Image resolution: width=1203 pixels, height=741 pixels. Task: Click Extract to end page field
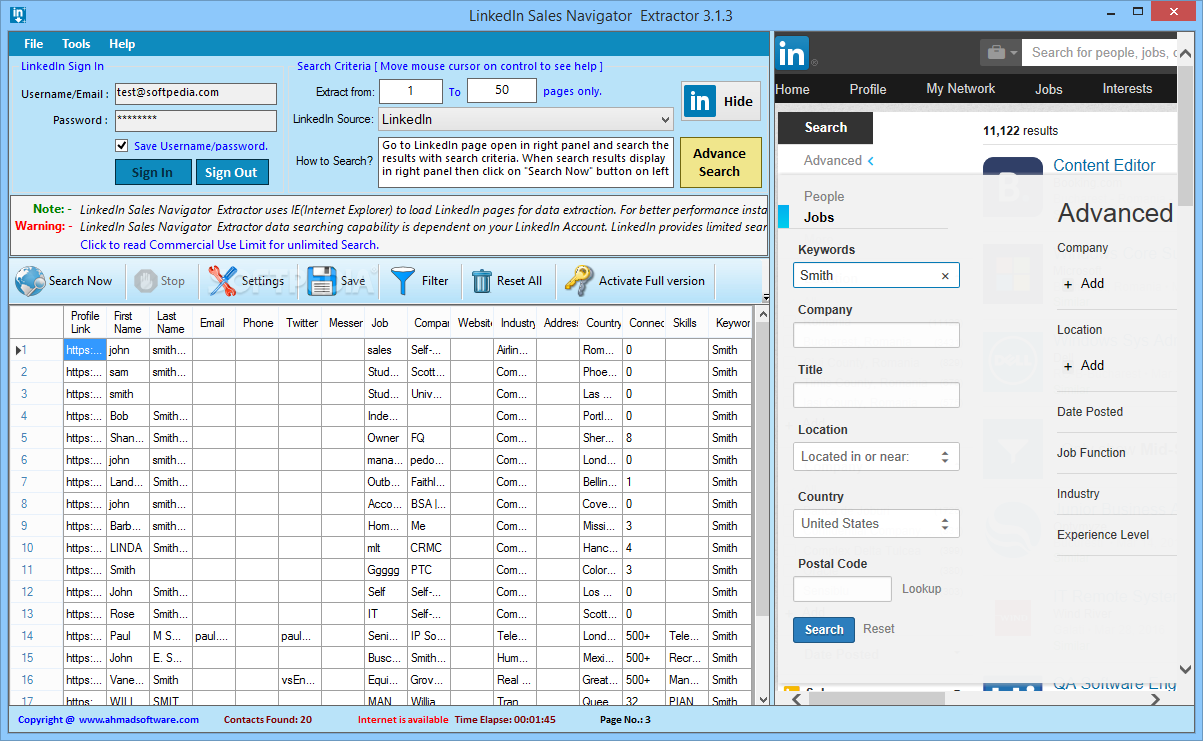click(502, 91)
